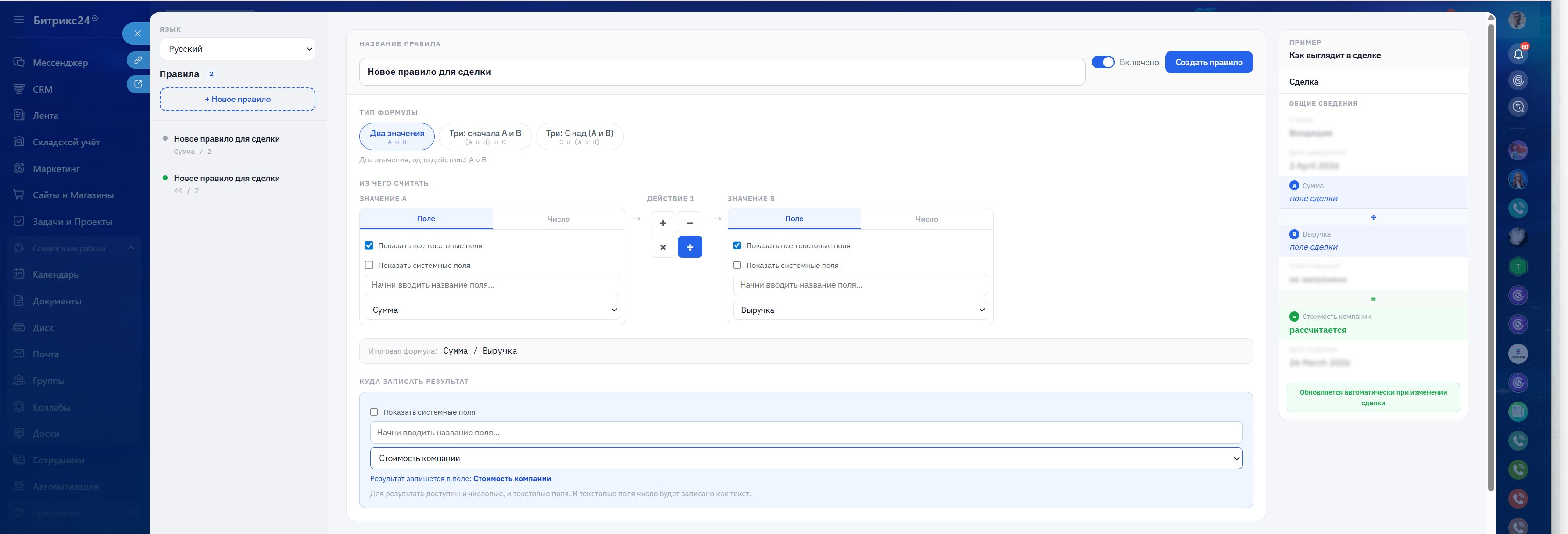Screen dimensions: 1568x534
Task: Click the + Новое правило button
Action: (x=237, y=99)
